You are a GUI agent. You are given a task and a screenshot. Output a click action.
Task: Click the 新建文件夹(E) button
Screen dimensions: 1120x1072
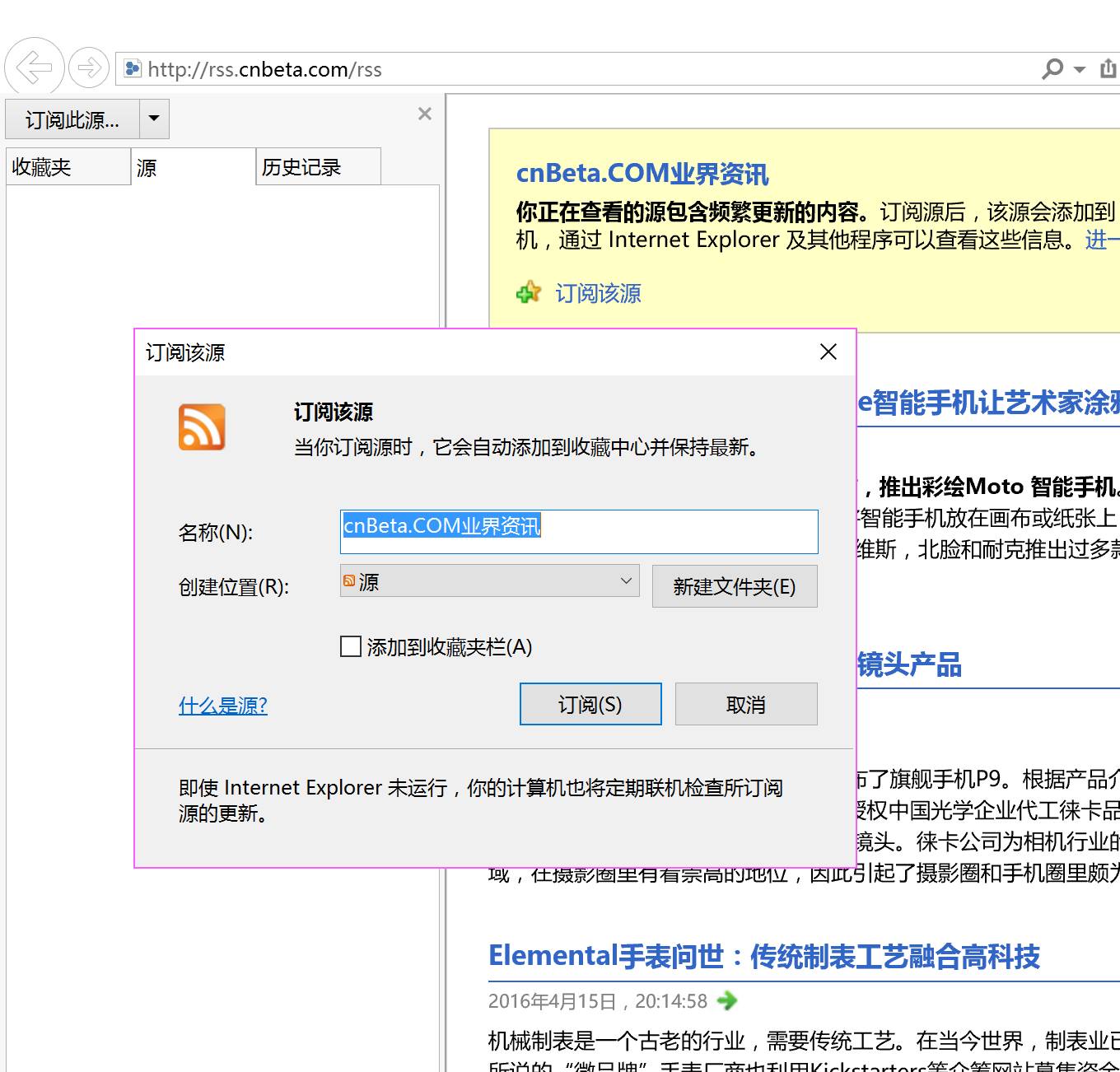pos(734,586)
